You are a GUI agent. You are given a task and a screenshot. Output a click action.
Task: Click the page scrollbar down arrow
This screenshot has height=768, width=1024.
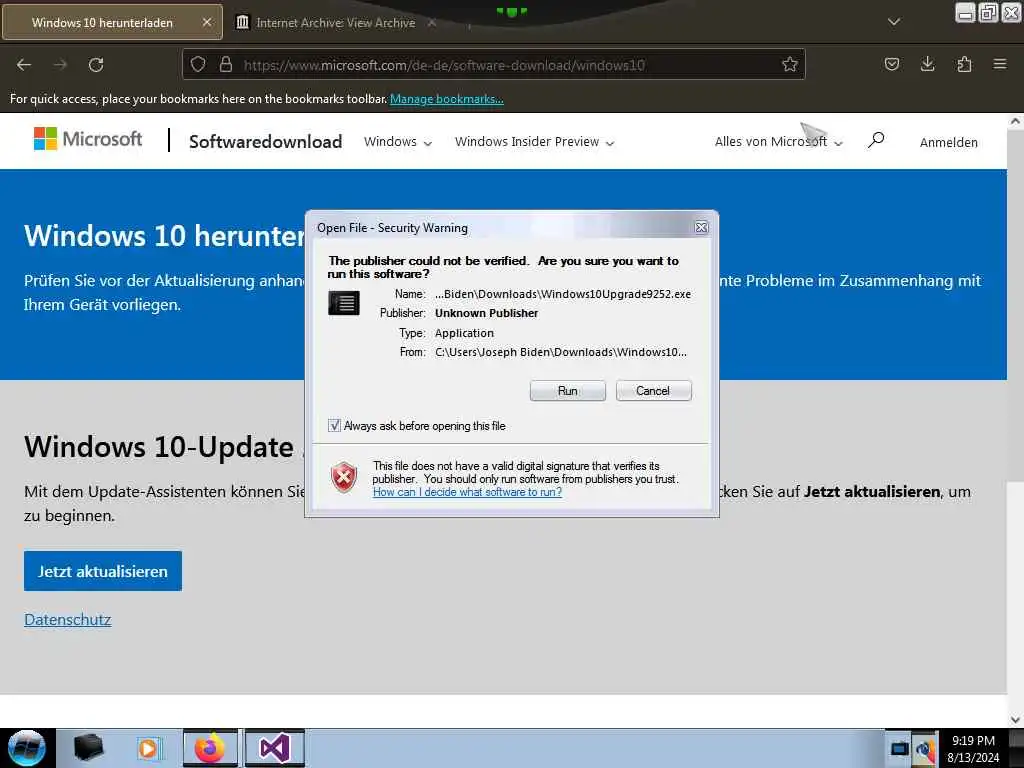tap(1015, 720)
